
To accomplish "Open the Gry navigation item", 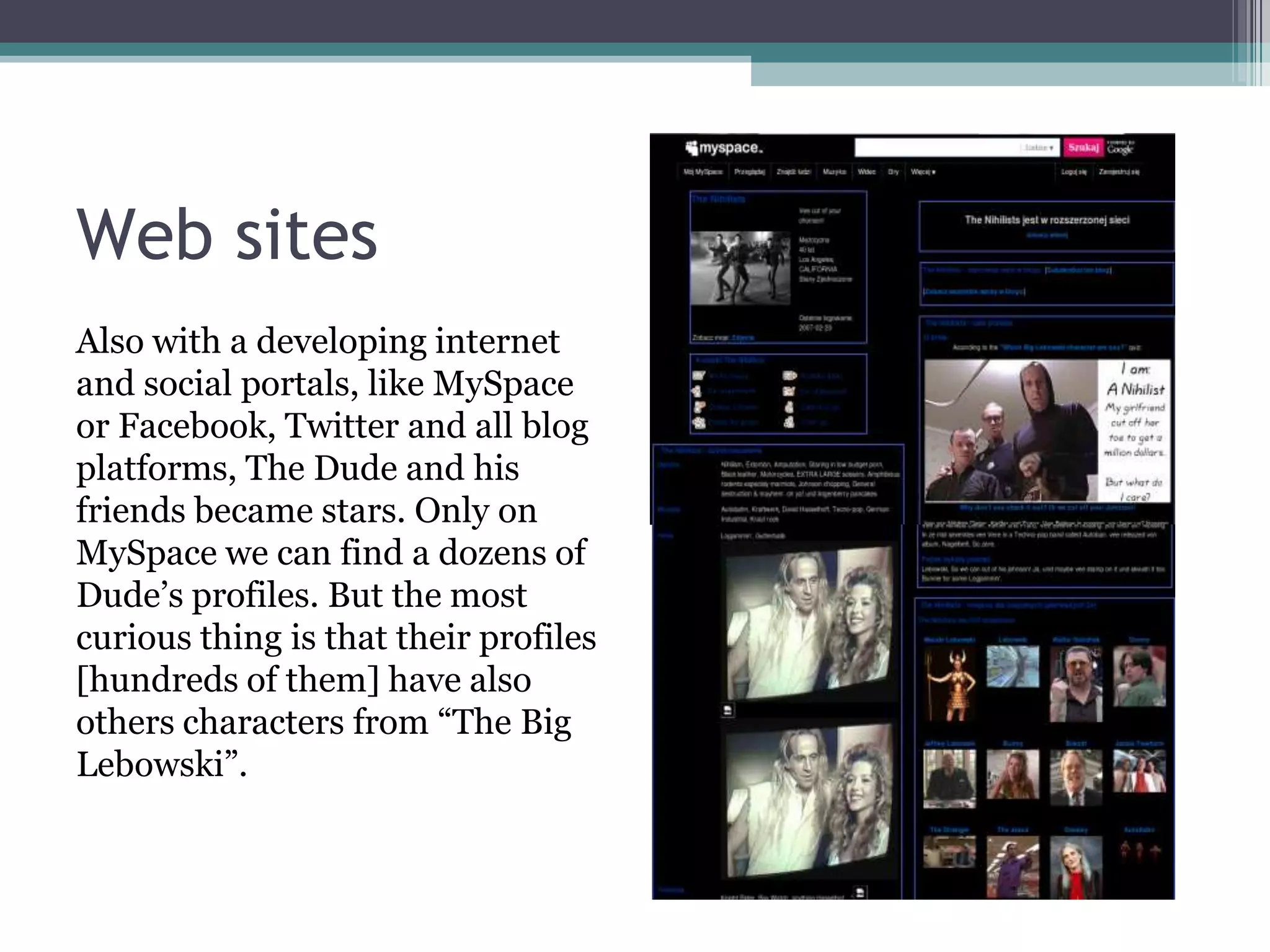I will (x=893, y=172).
